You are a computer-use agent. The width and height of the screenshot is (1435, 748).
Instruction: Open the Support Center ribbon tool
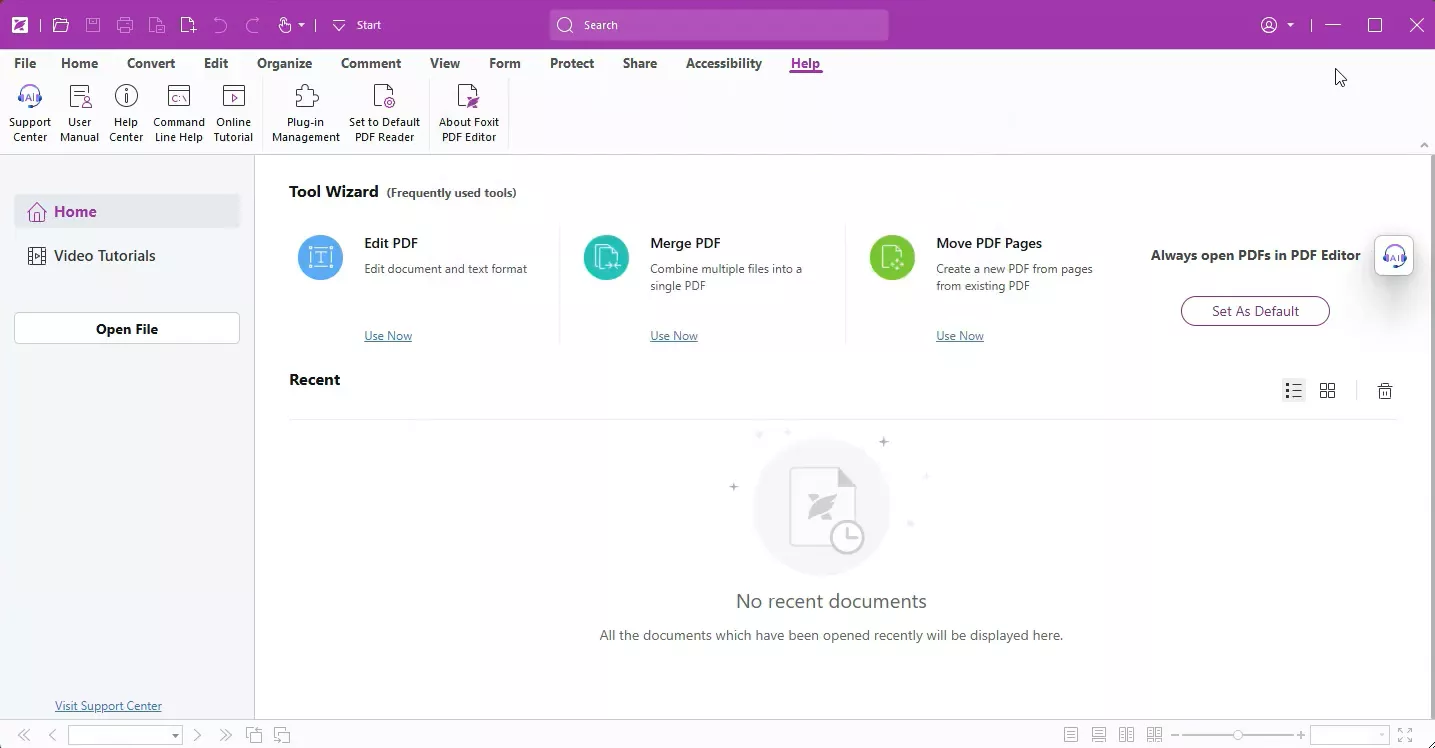(29, 110)
